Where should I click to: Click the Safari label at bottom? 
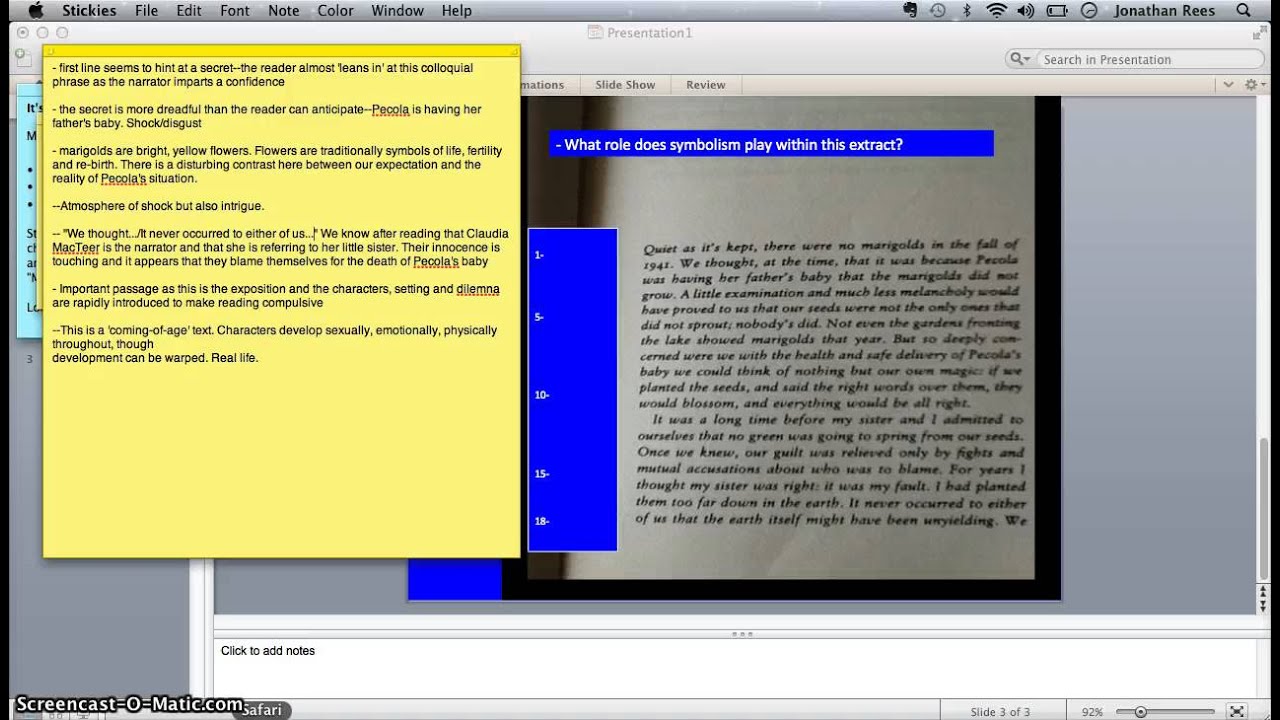(263, 710)
